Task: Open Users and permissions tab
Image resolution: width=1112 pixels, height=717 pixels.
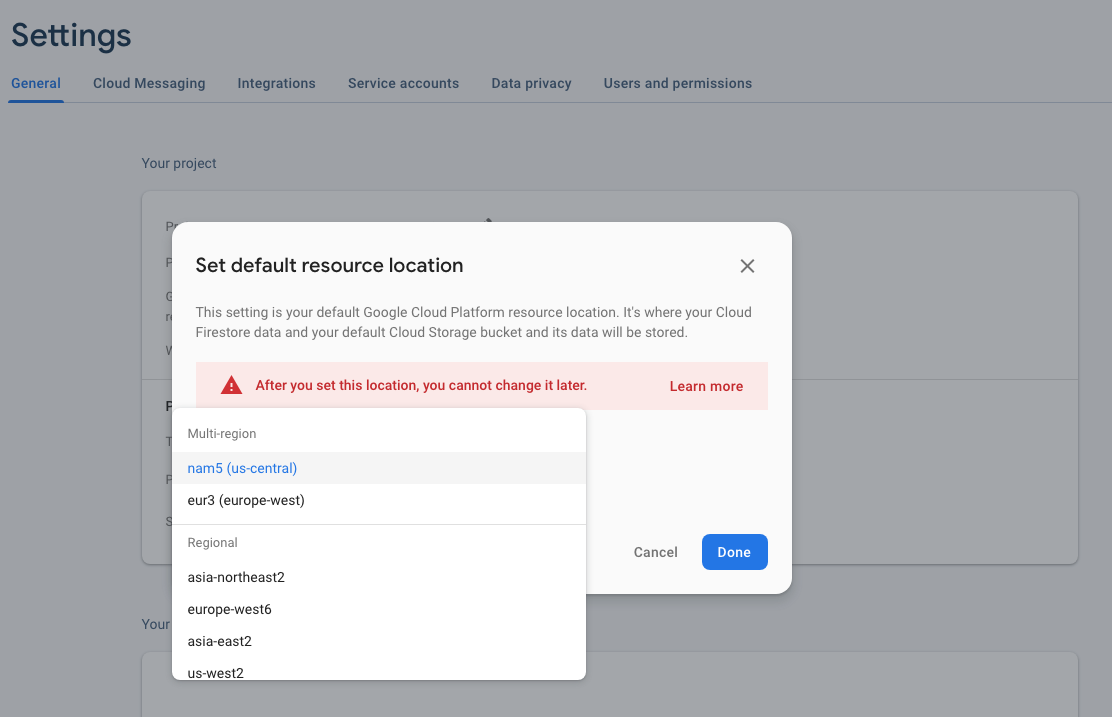Action: click(x=677, y=83)
